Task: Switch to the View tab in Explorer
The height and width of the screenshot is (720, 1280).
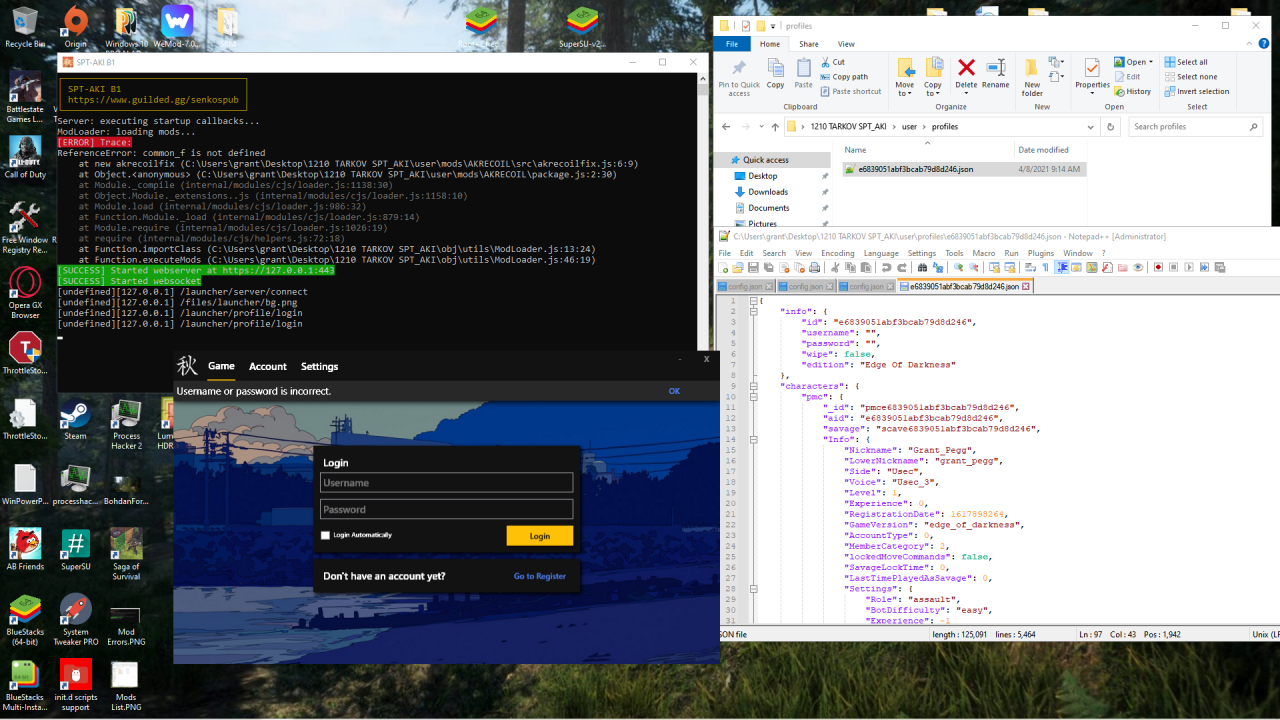Action: 846,44
